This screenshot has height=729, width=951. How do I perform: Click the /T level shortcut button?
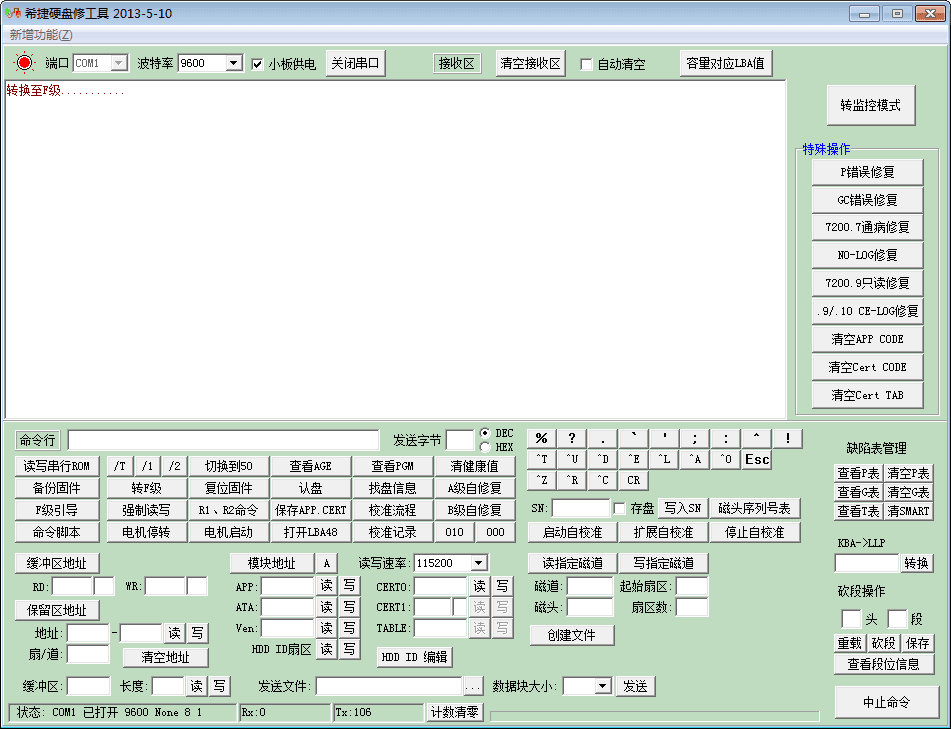(119, 466)
